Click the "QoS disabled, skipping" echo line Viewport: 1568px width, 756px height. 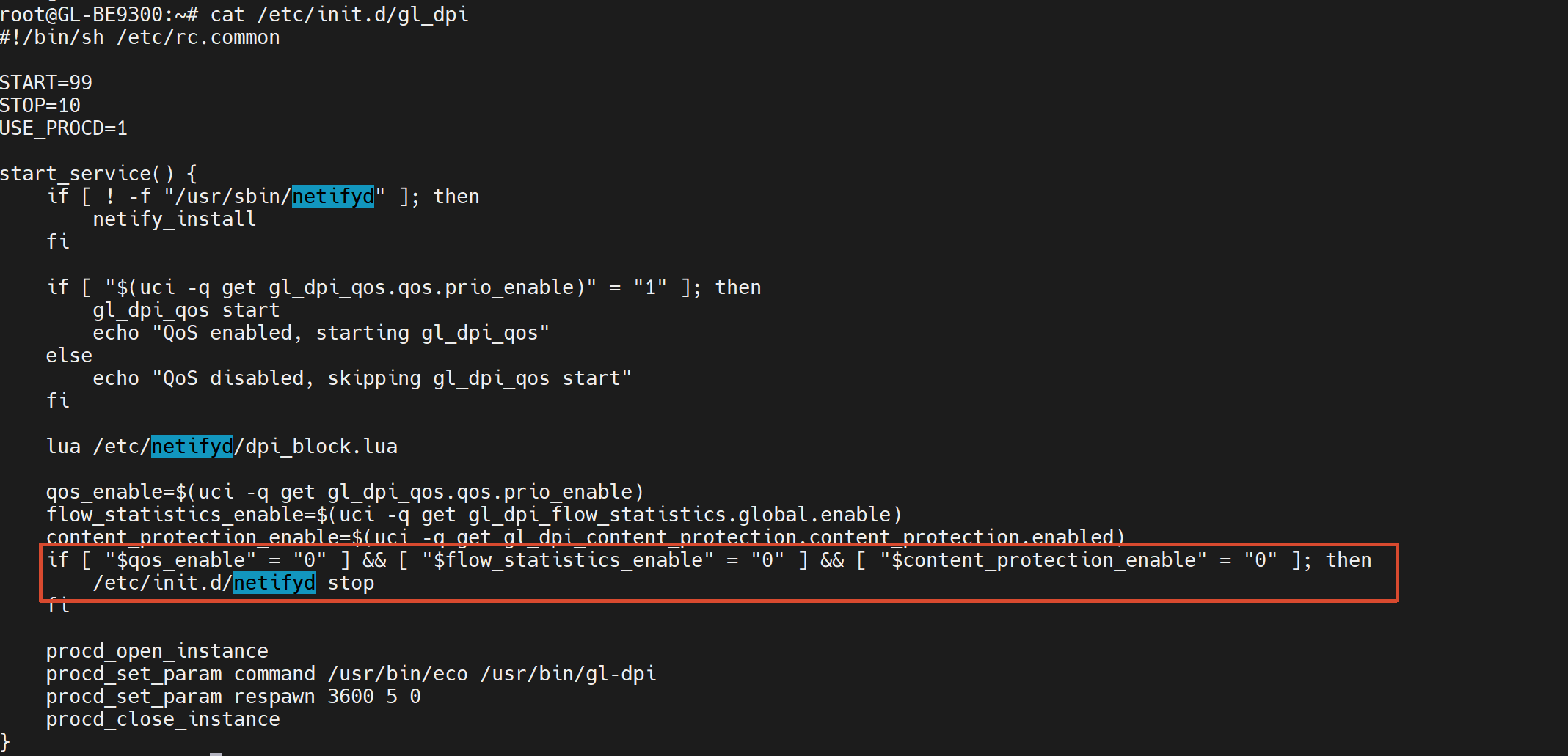coord(362,378)
